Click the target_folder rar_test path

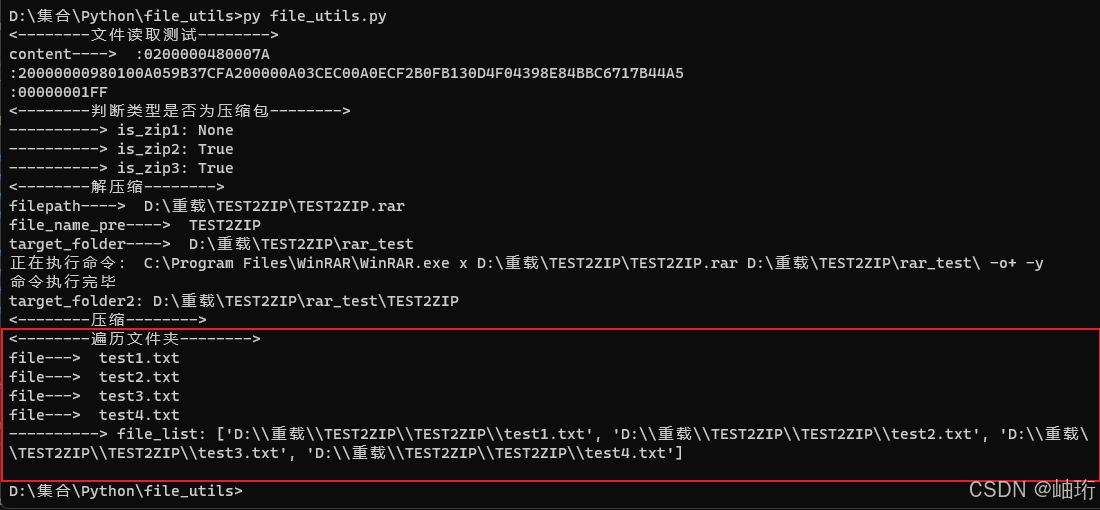(302, 244)
